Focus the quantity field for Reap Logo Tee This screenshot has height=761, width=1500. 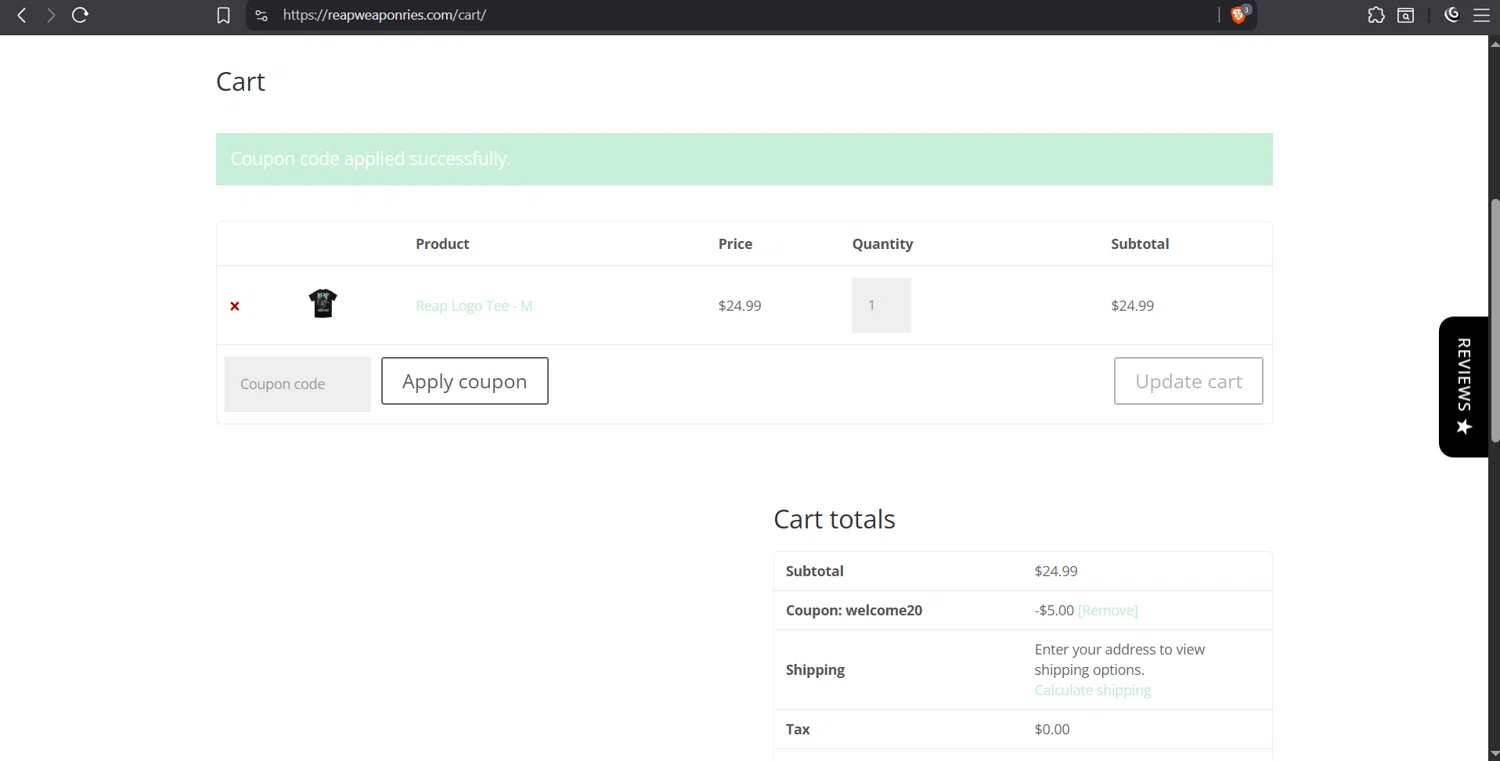click(x=881, y=305)
